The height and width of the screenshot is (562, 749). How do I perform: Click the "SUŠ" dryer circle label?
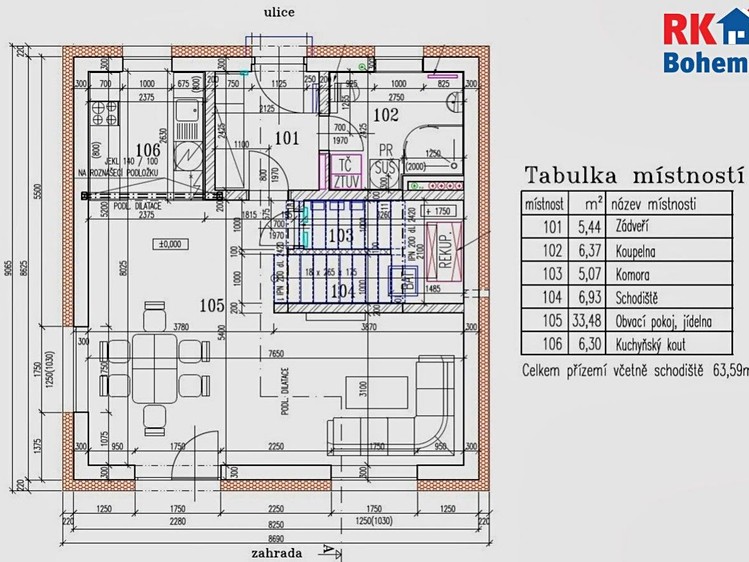click(x=385, y=168)
